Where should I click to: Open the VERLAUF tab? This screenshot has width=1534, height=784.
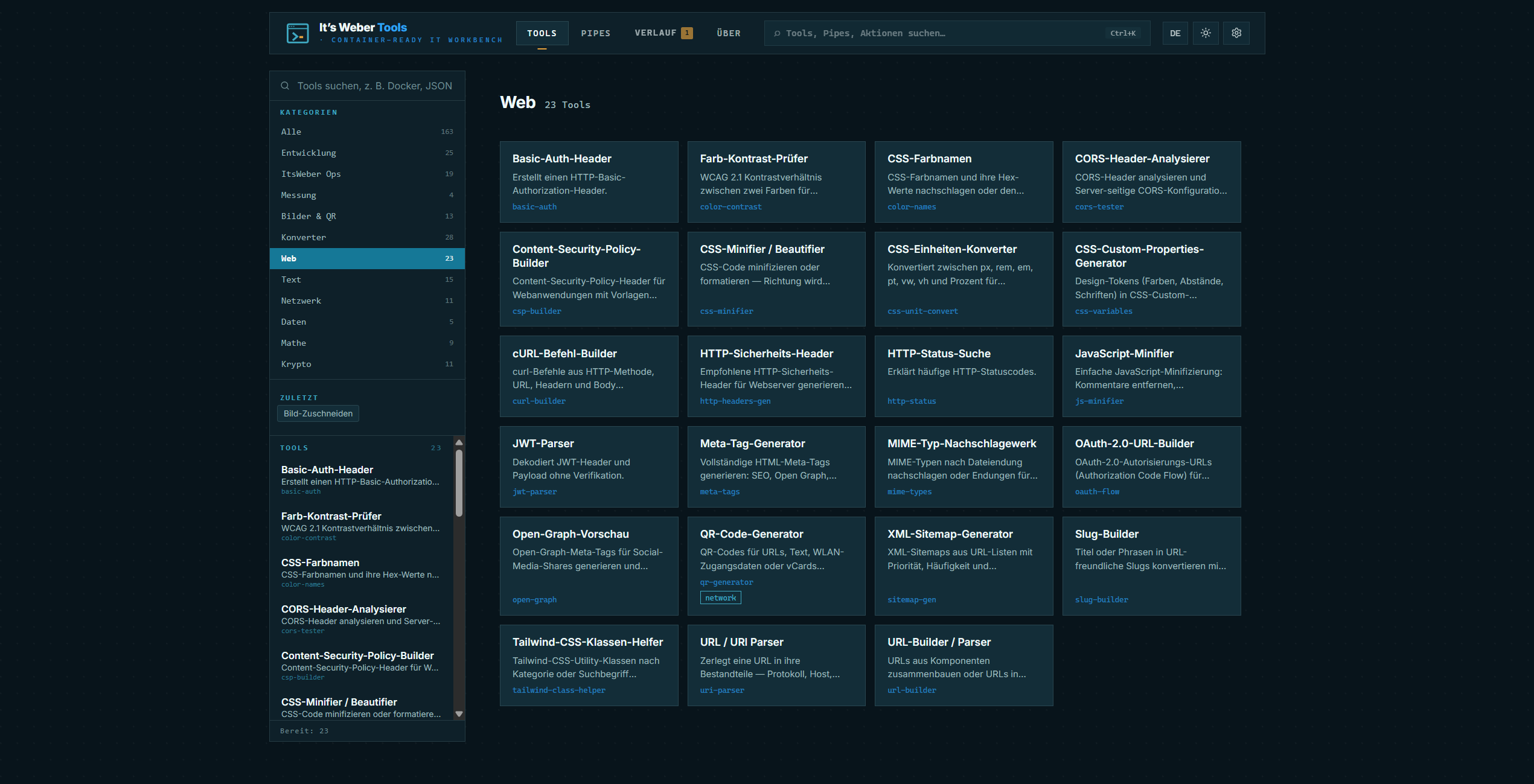point(663,33)
